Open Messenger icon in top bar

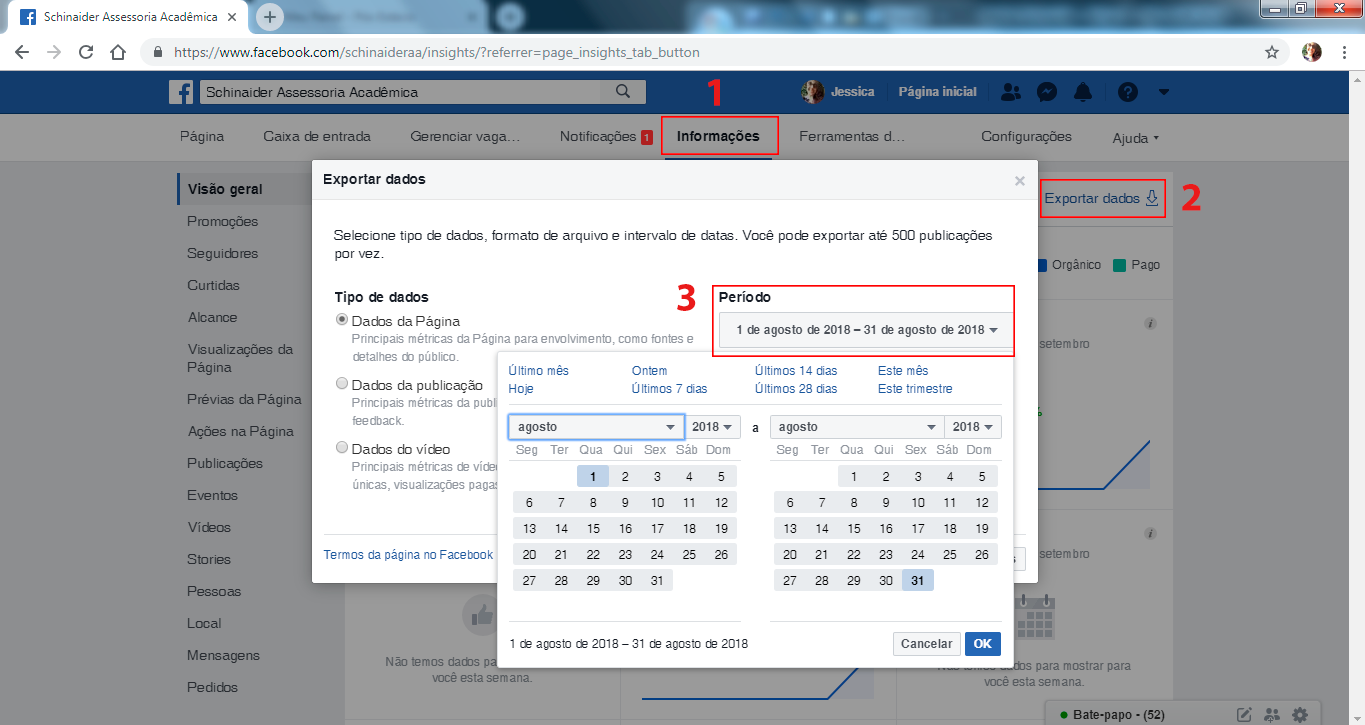(1047, 92)
